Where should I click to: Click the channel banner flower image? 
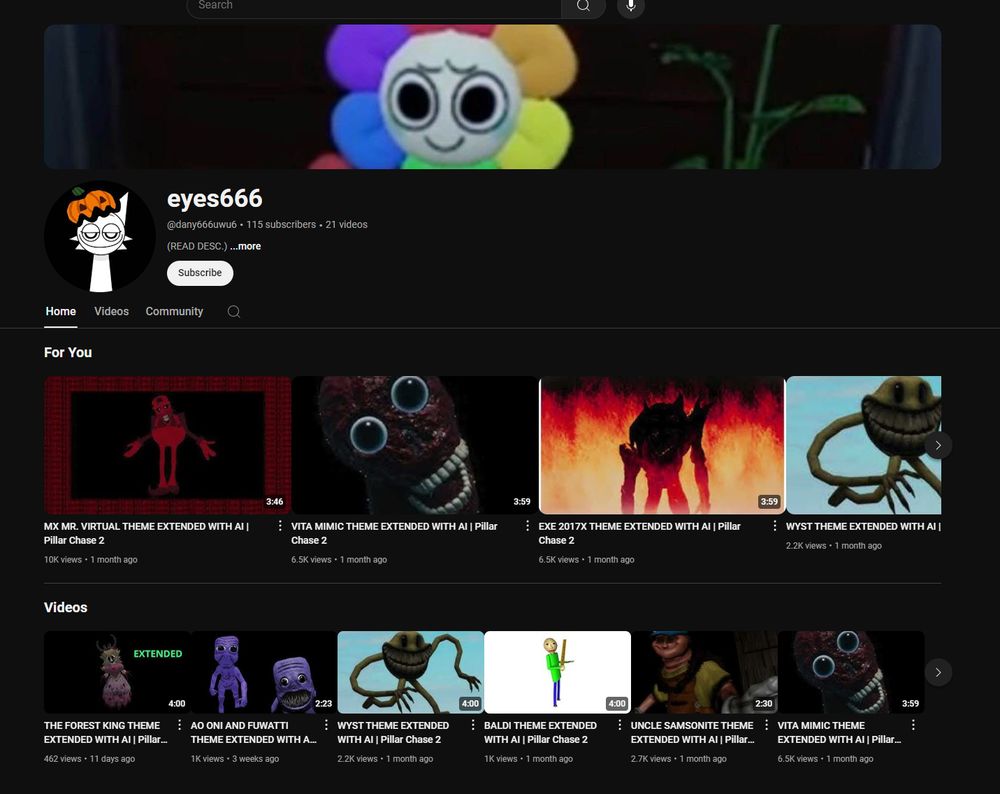coord(492,97)
